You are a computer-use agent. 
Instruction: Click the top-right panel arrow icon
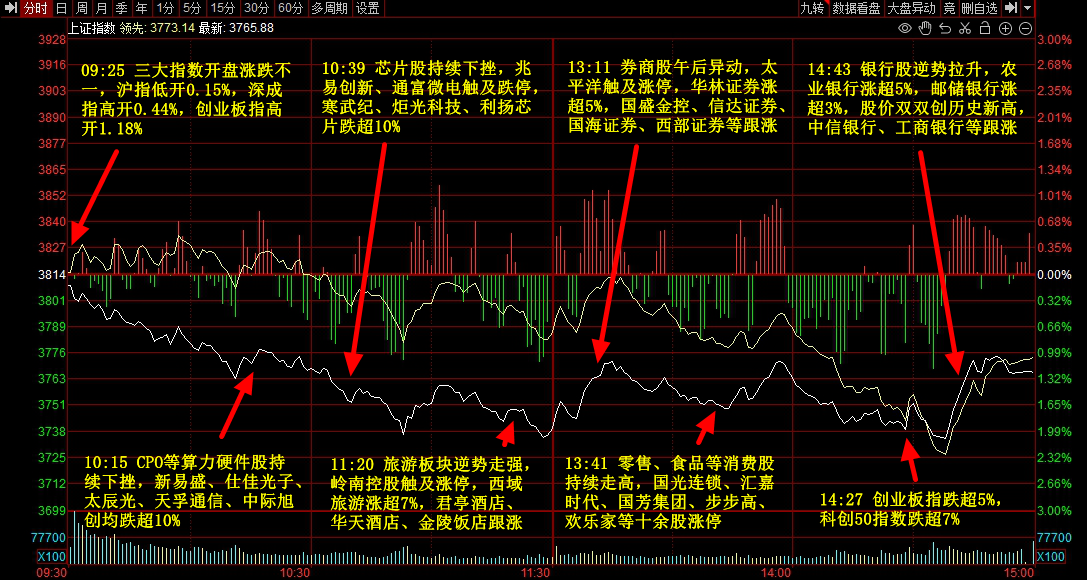(1010, 8)
